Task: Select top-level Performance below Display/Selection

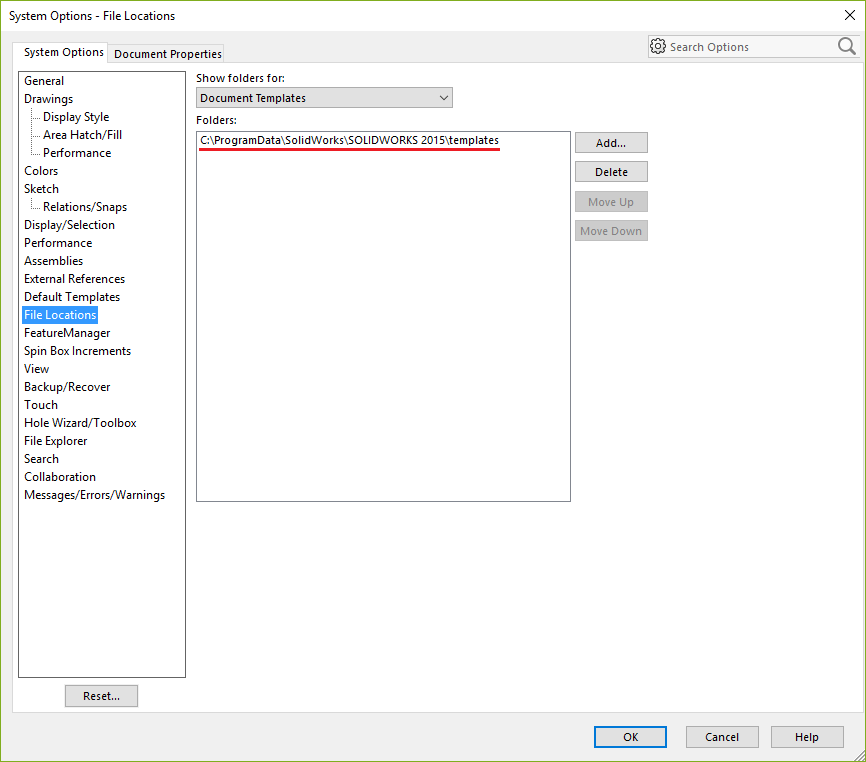Action: pos(58,243)
